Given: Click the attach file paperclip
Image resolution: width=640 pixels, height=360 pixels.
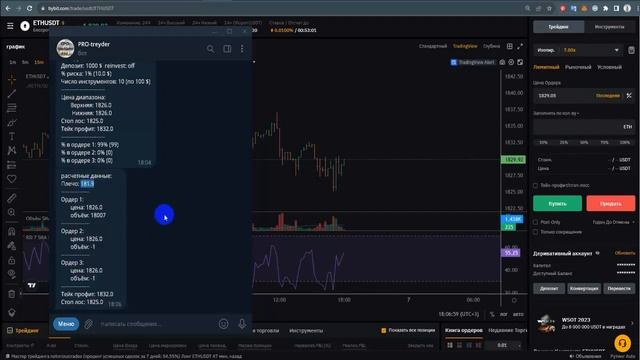Looking at the screenshot, I should pyautogui.click(x=89, y=324).
